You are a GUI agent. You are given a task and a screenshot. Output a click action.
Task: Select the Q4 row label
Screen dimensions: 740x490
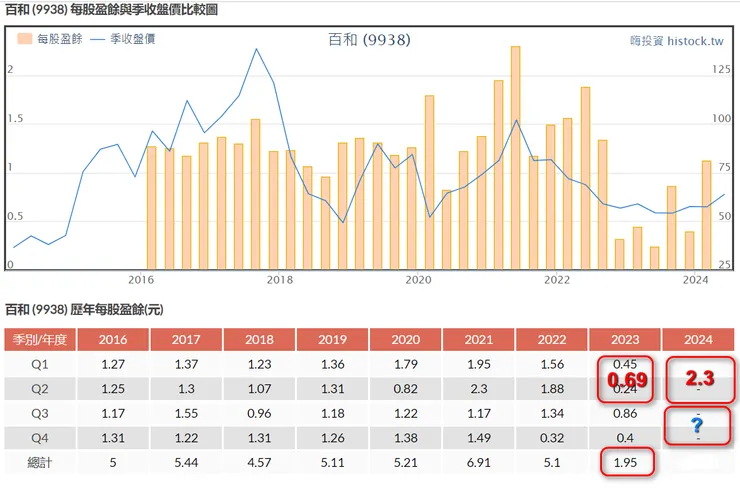point(40,438)
